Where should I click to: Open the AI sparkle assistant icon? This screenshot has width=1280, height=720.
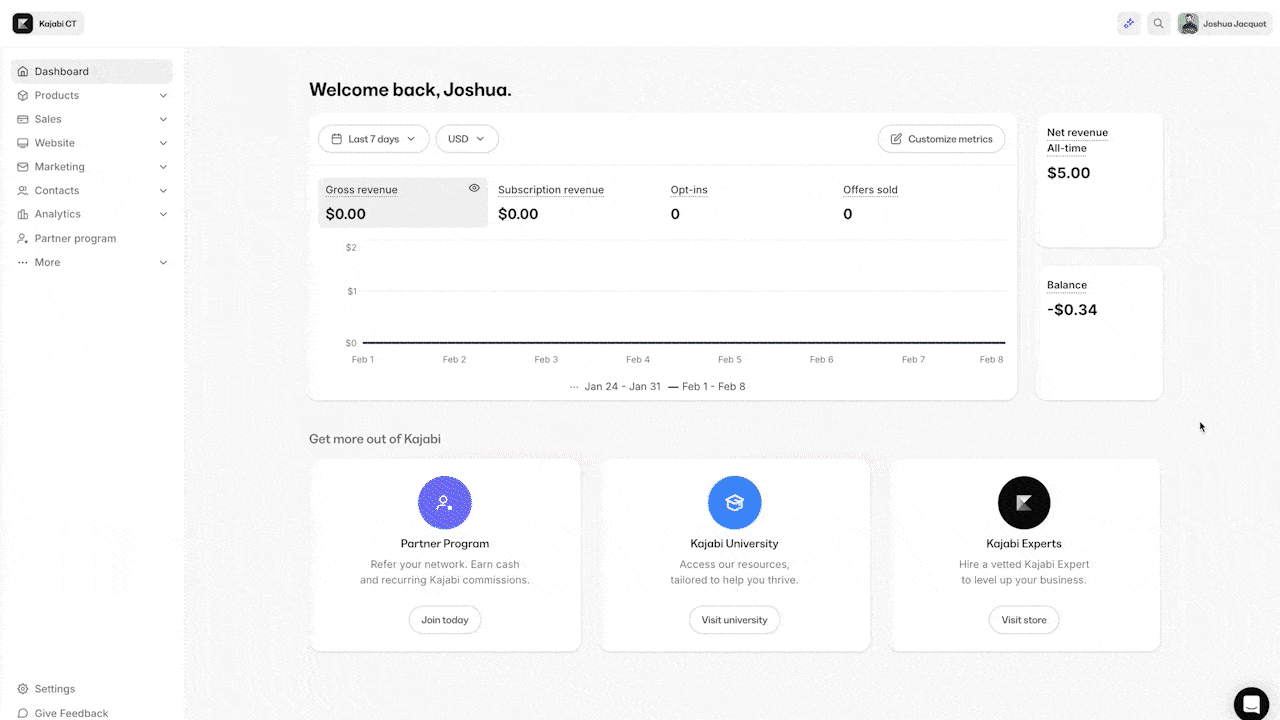[x=1129, y=23]
